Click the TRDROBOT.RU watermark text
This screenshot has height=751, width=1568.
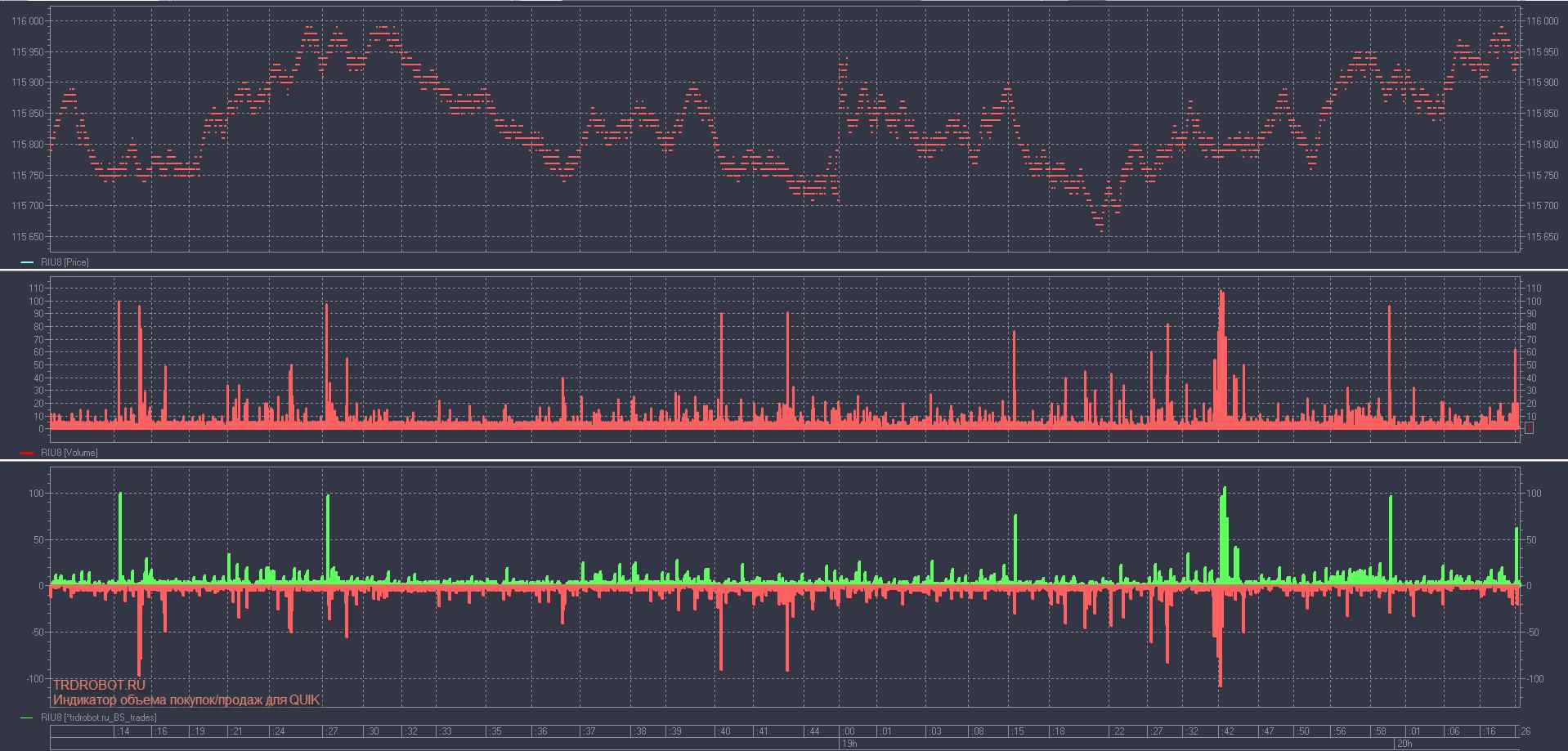[99, 686]
